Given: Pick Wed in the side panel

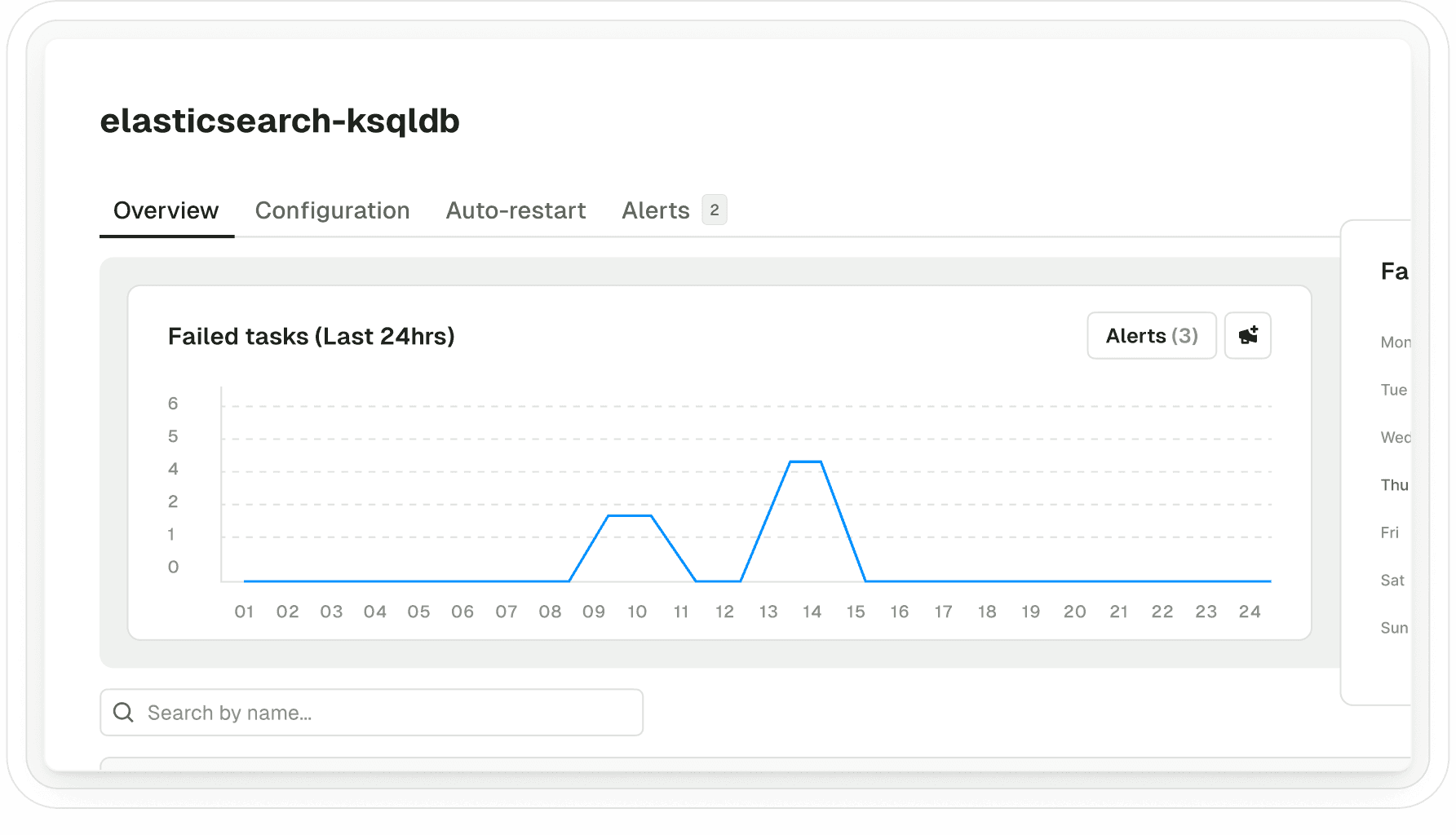Looking at the screenshot, I should [1395, 438].
